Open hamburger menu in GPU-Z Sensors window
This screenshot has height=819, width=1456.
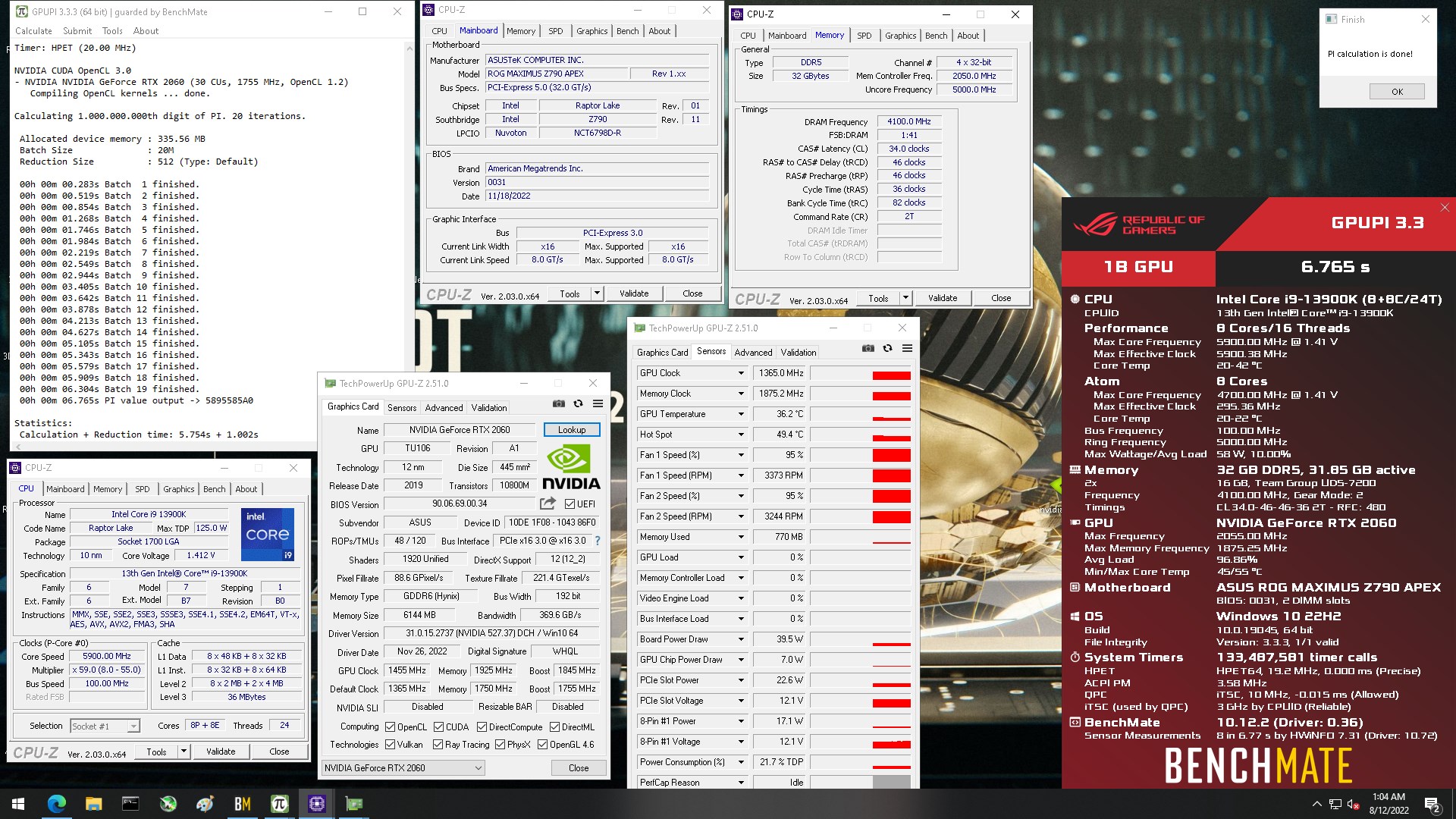point(907,348)
